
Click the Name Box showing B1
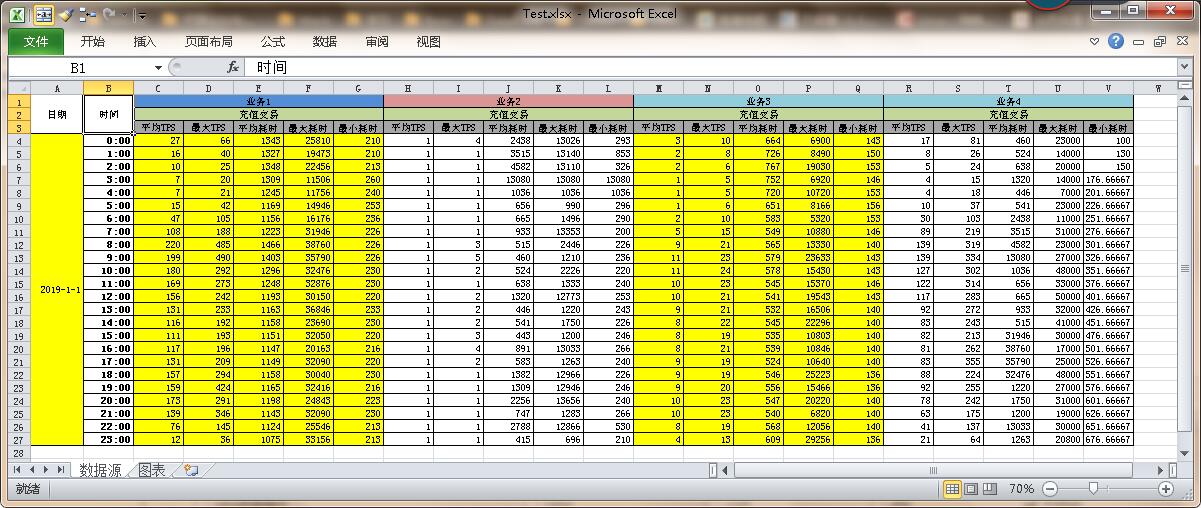[x=78, y=67]
